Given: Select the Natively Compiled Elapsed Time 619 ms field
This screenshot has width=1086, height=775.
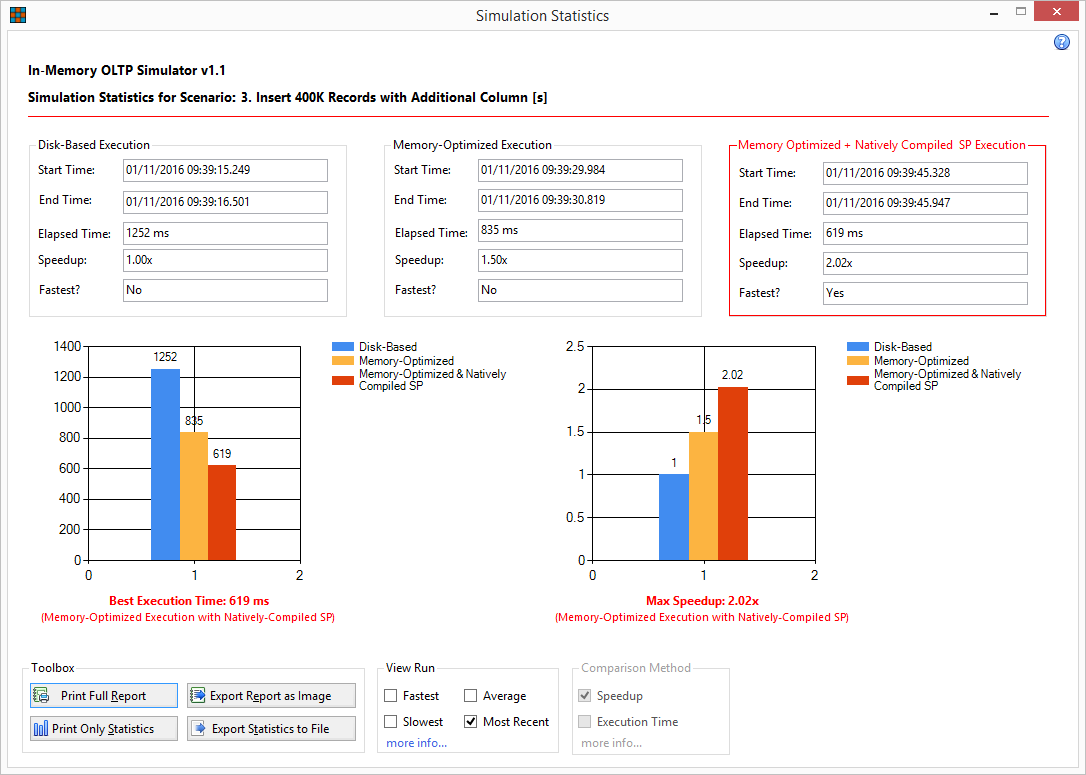Looking at the screenshot, I should tap(925, 233).
